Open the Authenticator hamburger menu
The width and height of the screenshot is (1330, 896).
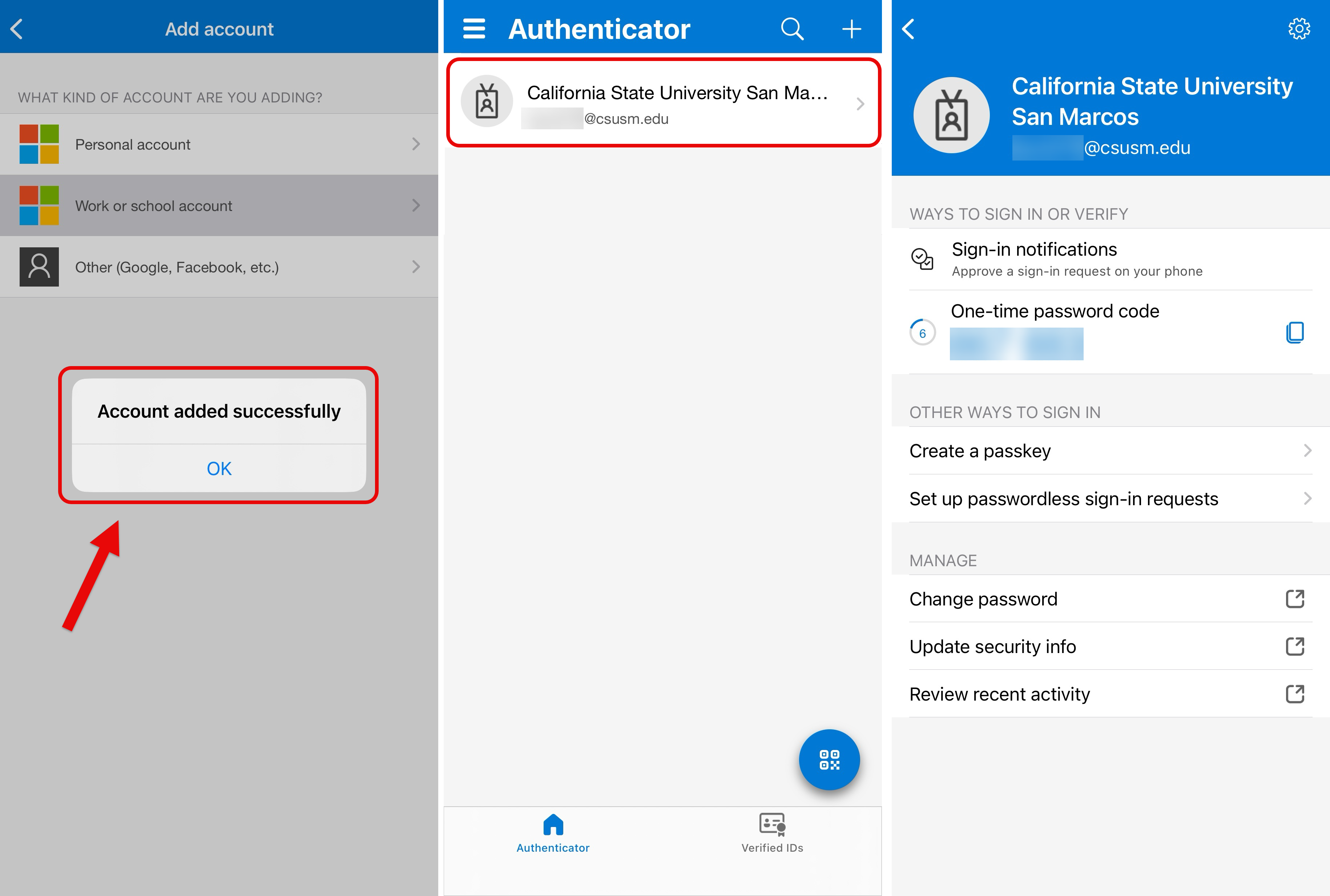pyautogui.click(x=474, y=29)
